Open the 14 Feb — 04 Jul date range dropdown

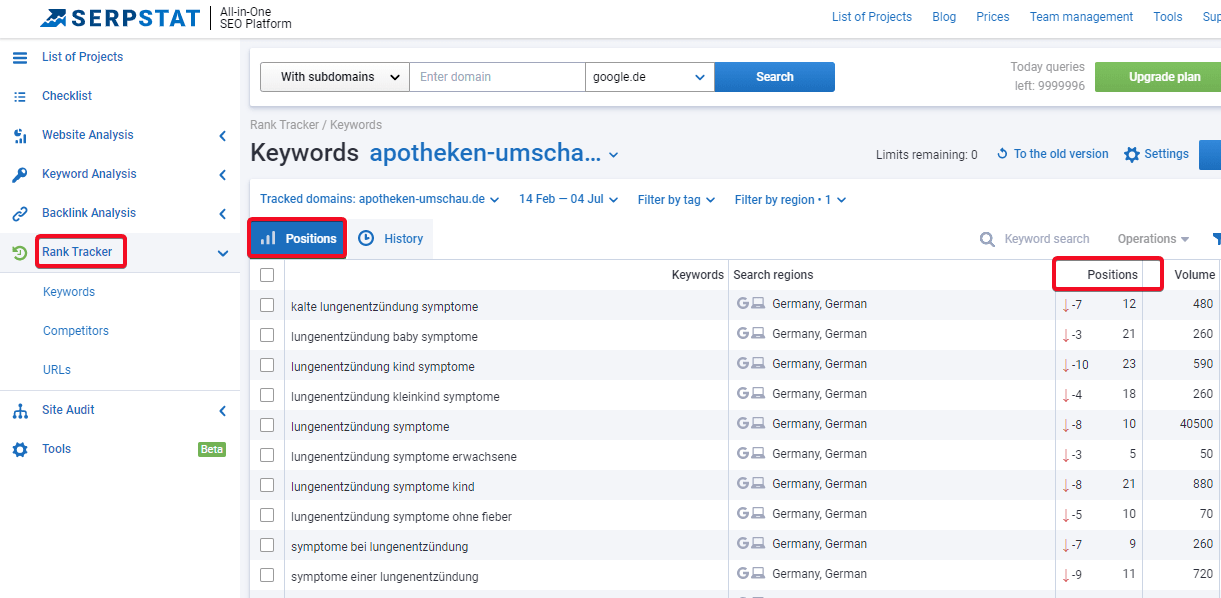pos(568,199)
